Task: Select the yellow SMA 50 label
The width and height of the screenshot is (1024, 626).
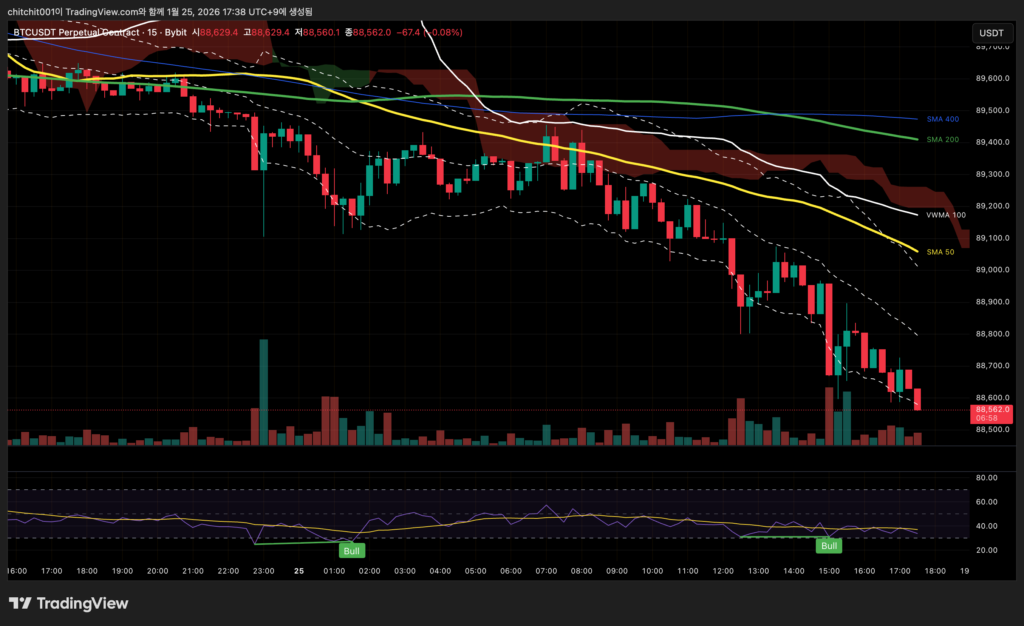Action: tap(940, 252)
